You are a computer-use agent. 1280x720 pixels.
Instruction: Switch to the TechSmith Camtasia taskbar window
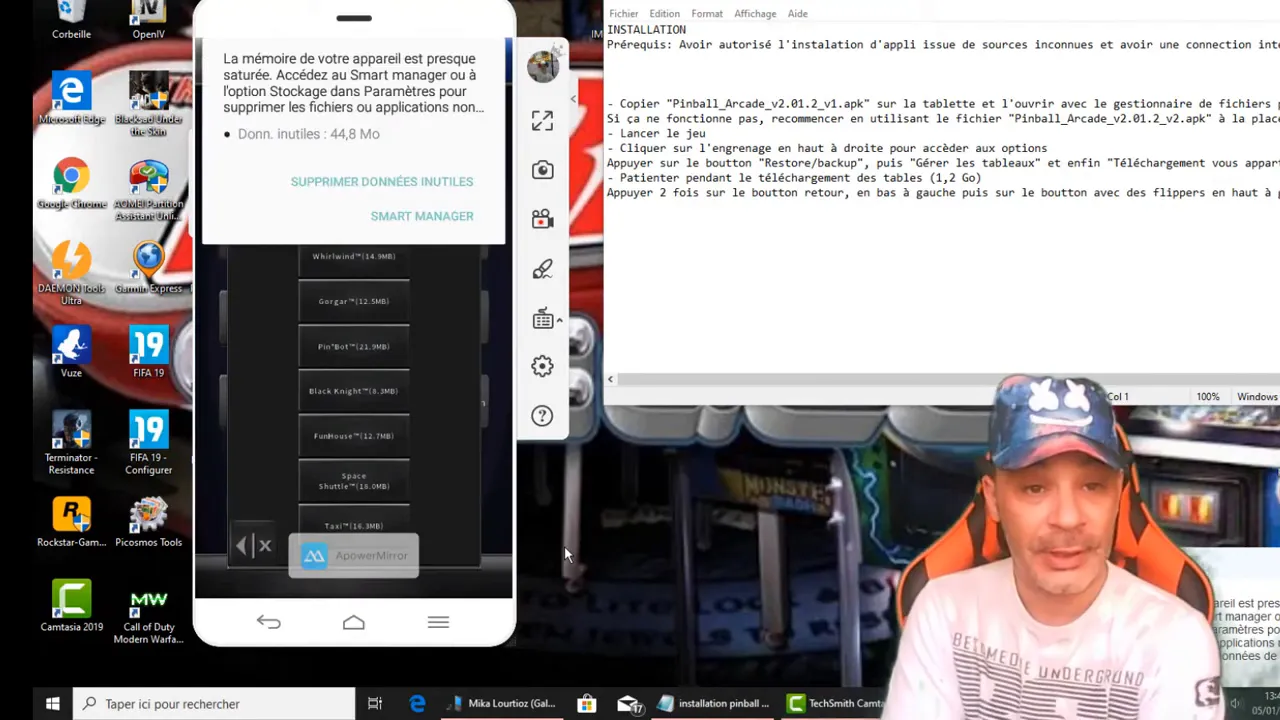click(x=835, y=704)
